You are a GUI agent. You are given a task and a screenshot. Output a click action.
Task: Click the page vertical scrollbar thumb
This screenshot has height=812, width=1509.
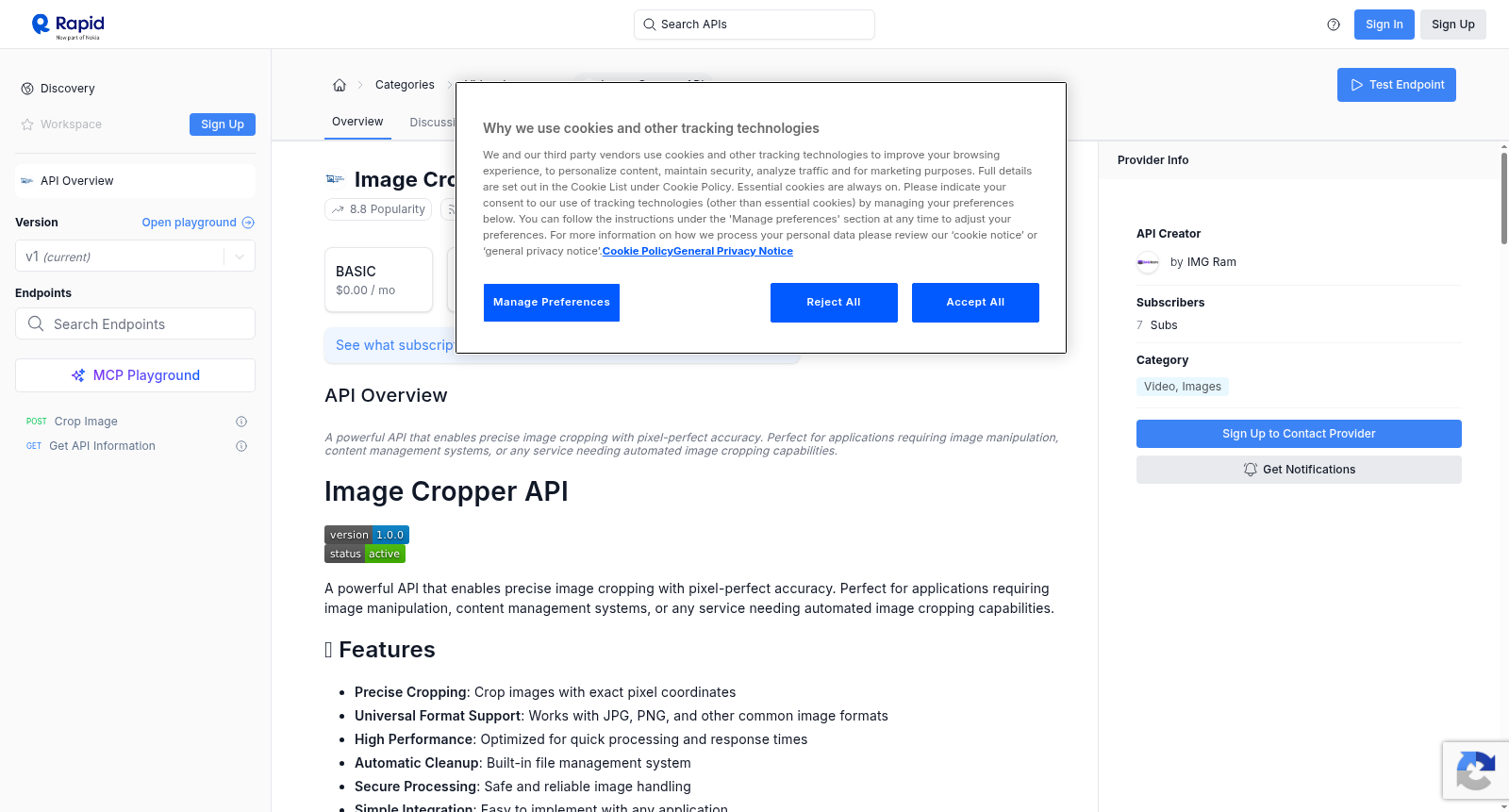[1503, 198]
